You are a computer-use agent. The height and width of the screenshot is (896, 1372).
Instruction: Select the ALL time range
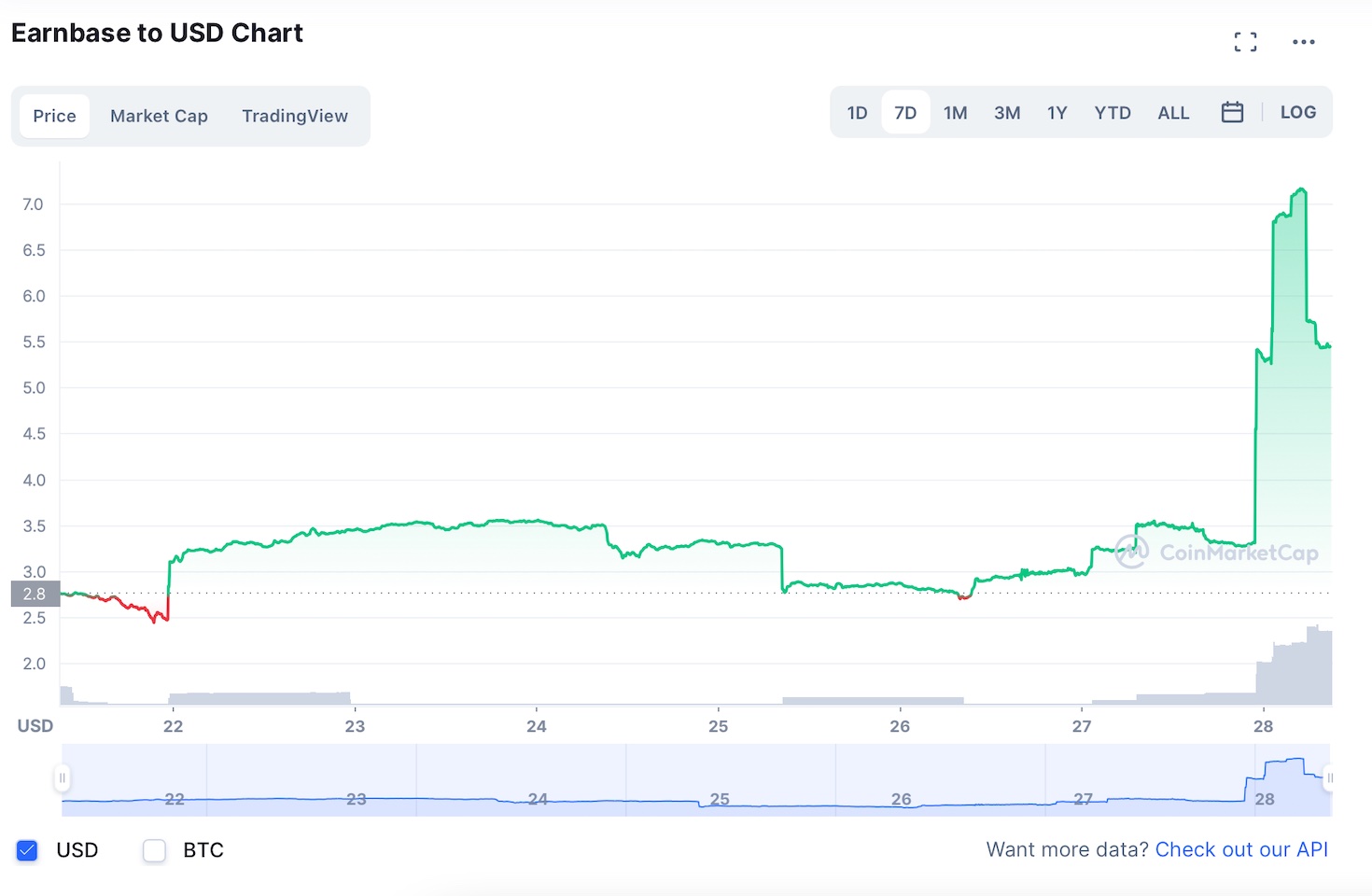pos(1173,113)
